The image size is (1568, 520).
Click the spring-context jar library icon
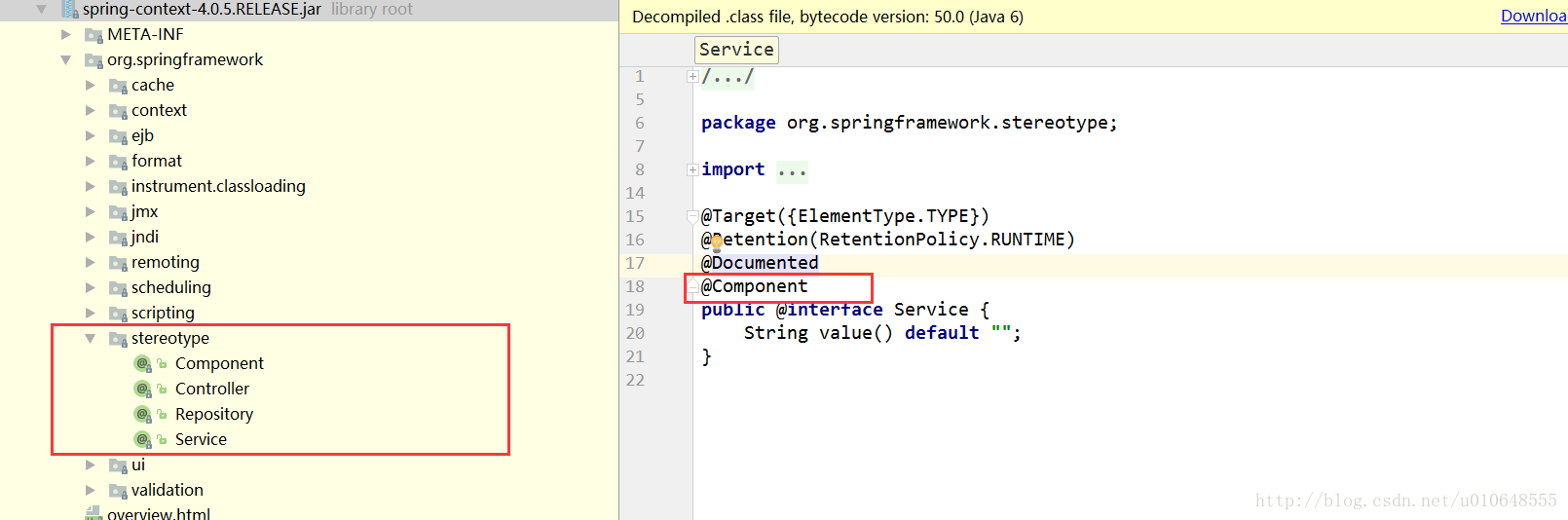click(70, 10)
